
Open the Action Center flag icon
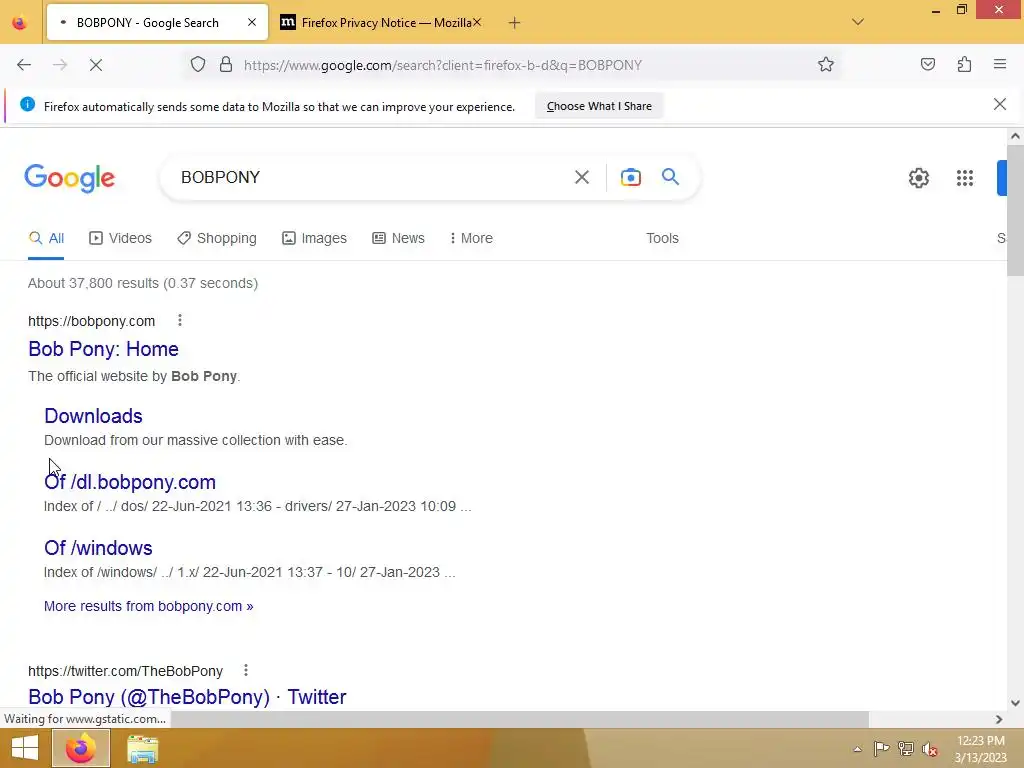click(881, 749)
